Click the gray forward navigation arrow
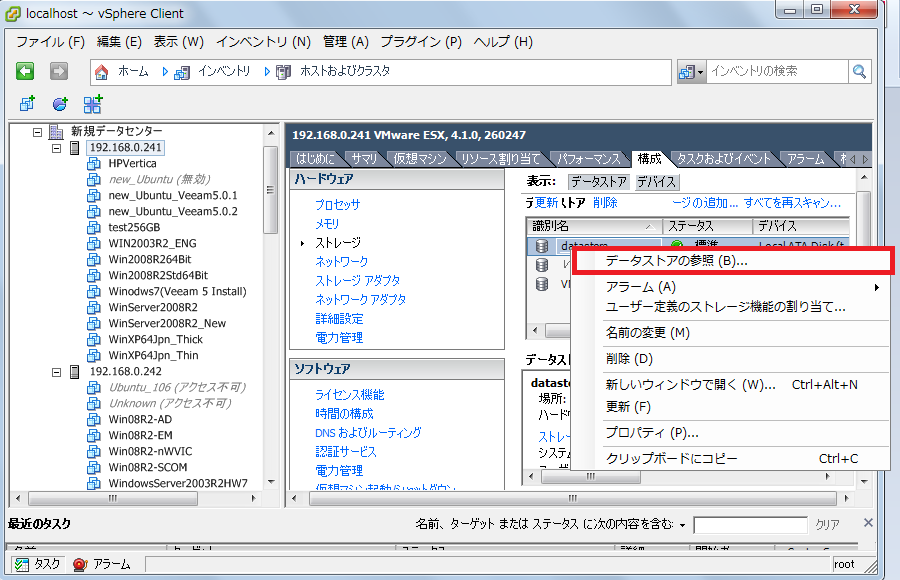 tap(59, 71)
